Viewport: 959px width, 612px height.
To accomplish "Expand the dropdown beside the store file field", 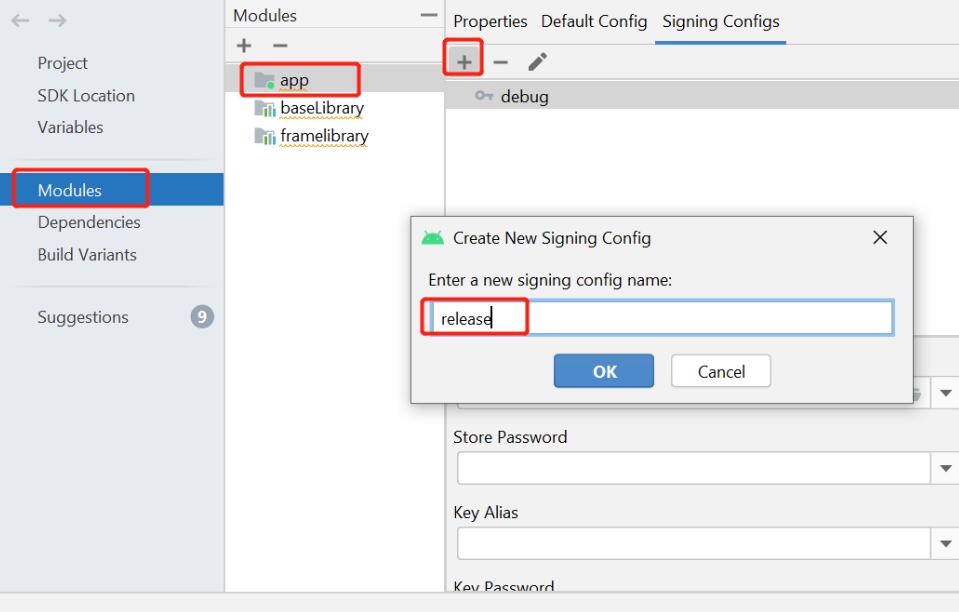I will tap(946, 393).
